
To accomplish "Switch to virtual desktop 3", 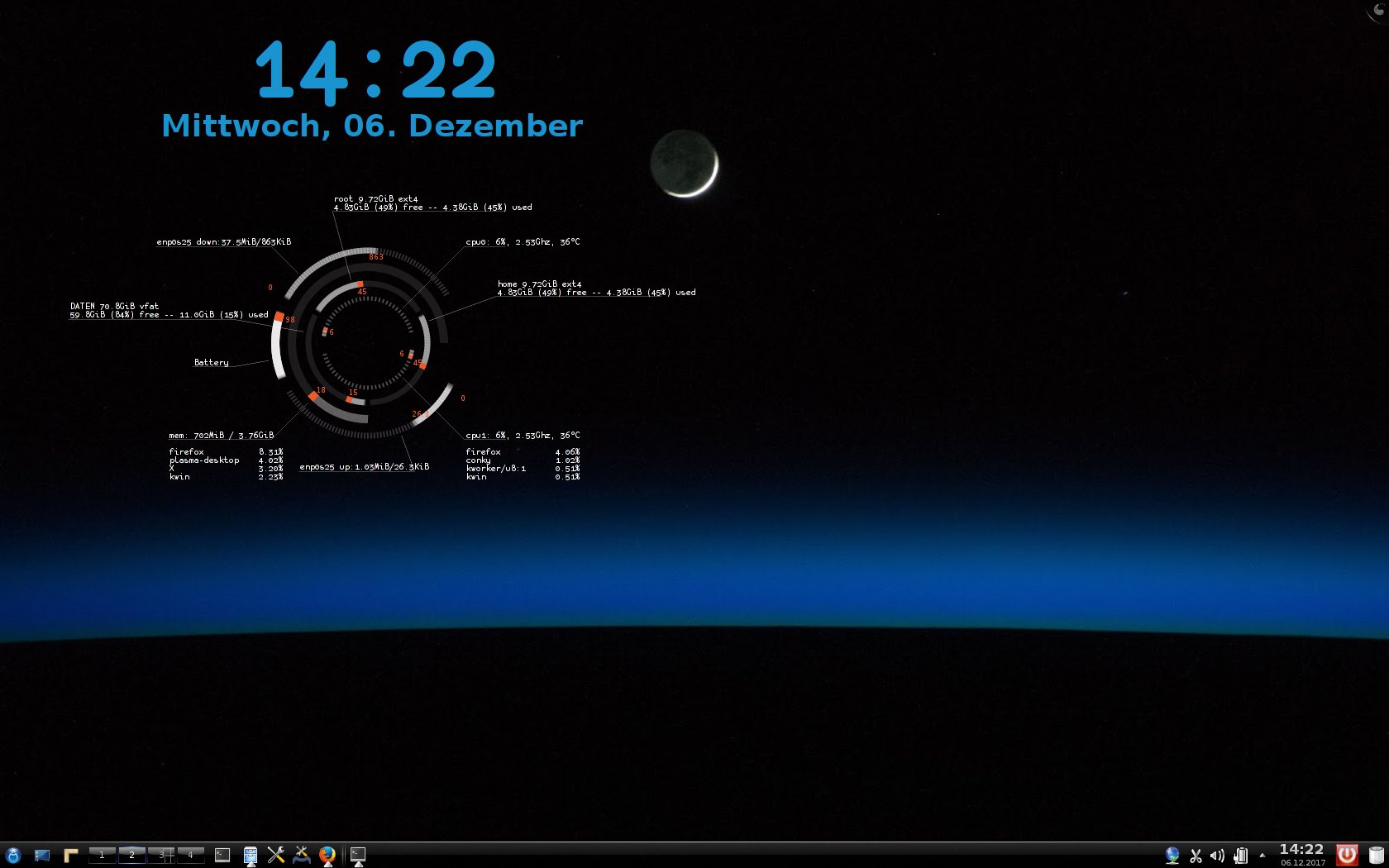I will 161,856.
